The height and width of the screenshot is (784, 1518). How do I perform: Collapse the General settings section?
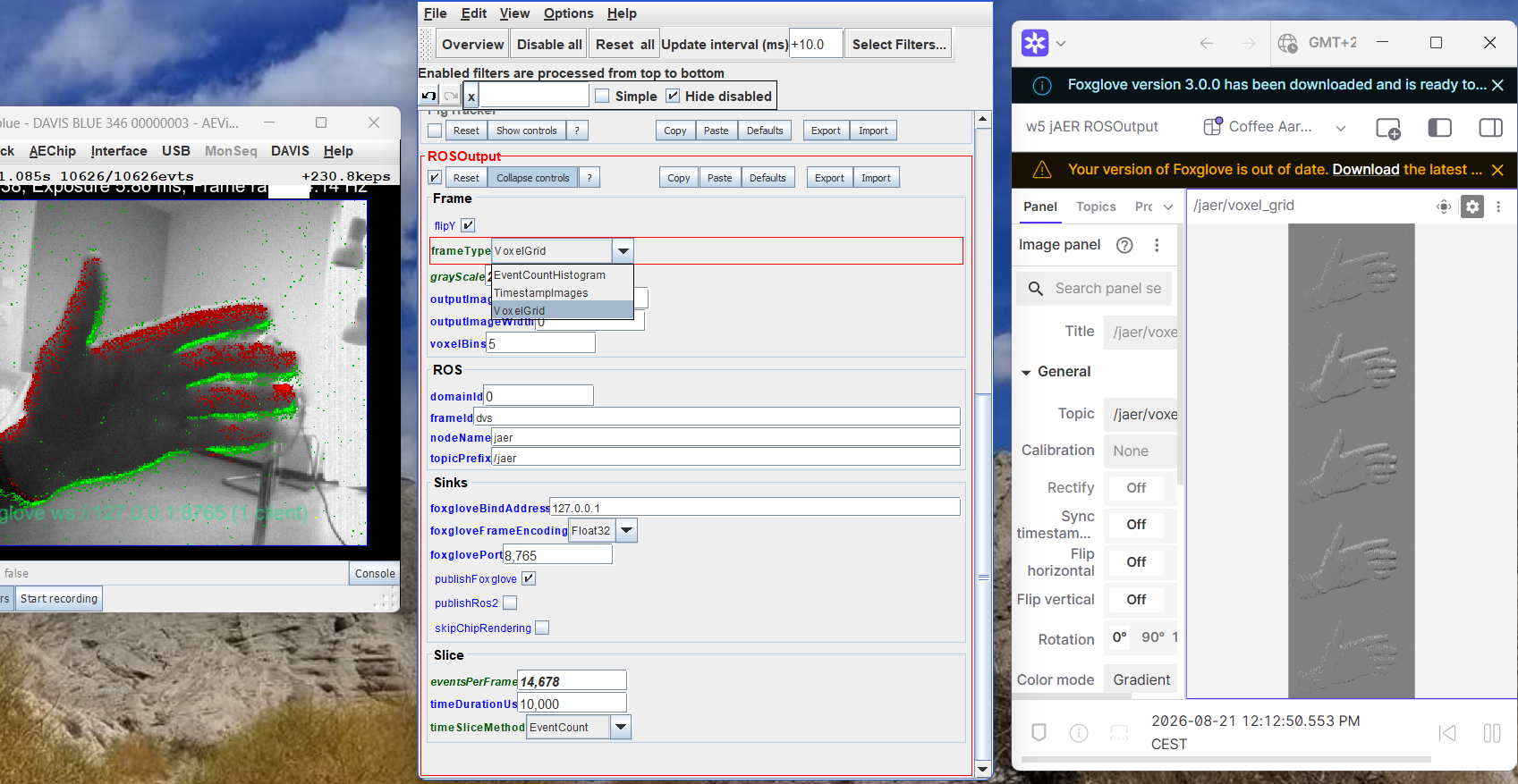1026,372
